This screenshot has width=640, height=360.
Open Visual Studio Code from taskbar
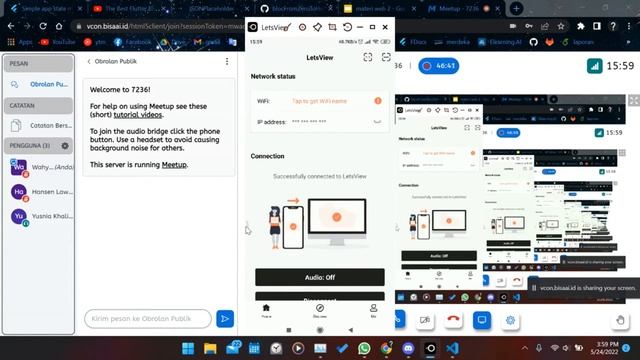pyautogui.click(x=452, y=348)
